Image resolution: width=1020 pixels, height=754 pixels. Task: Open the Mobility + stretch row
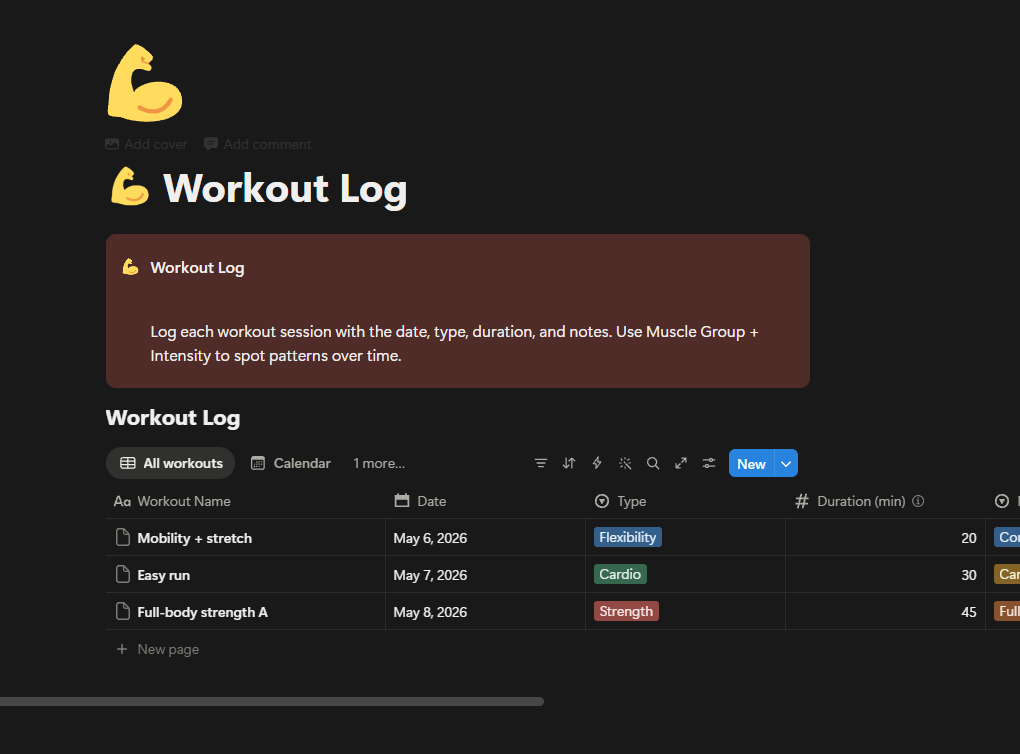[195, 538]
